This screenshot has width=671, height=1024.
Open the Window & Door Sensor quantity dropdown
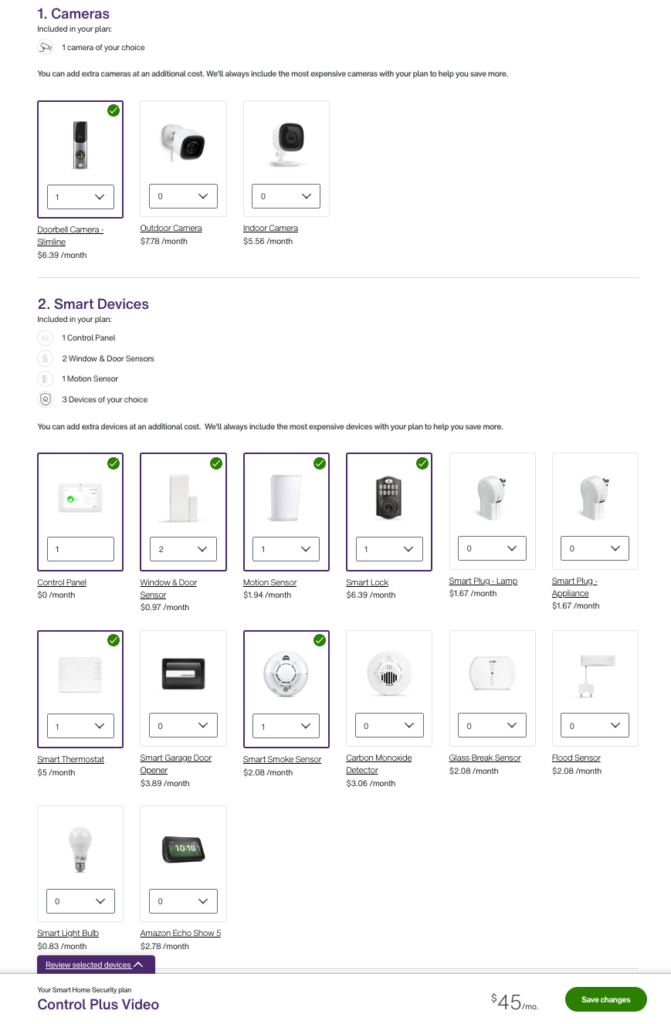coord(183,549)
